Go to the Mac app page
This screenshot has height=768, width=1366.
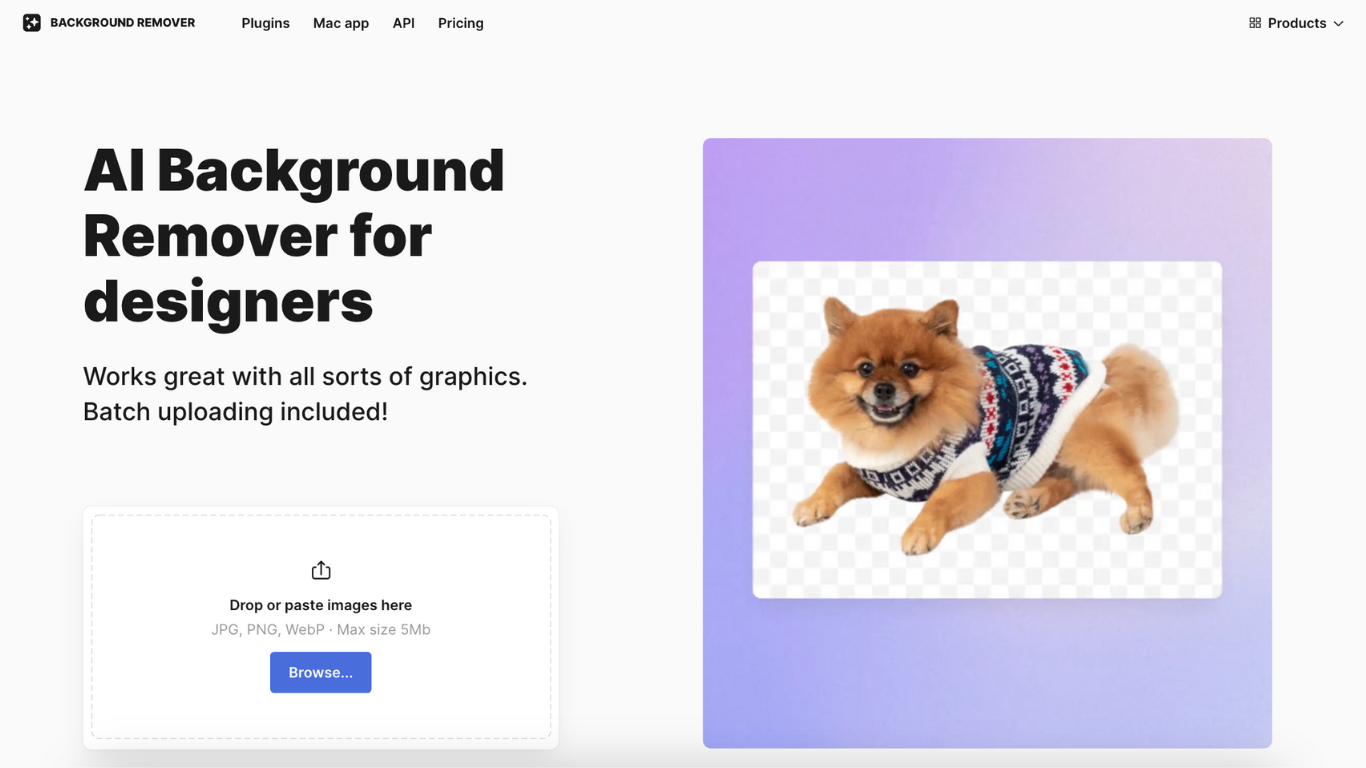tap(340, 23)
